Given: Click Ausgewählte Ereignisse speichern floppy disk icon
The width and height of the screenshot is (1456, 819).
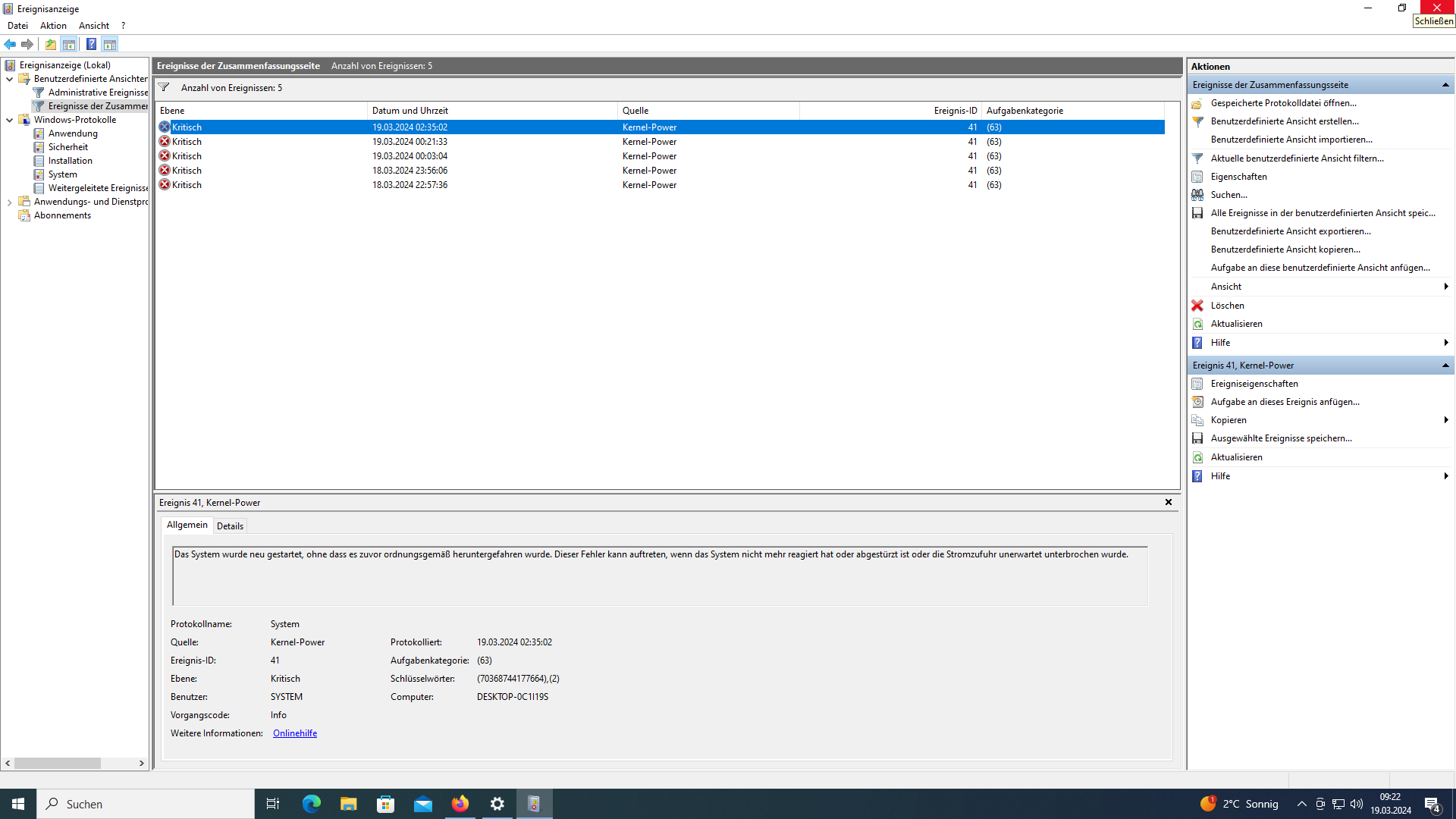Looking at the screenshot, I should click(x=1197, y=438).
